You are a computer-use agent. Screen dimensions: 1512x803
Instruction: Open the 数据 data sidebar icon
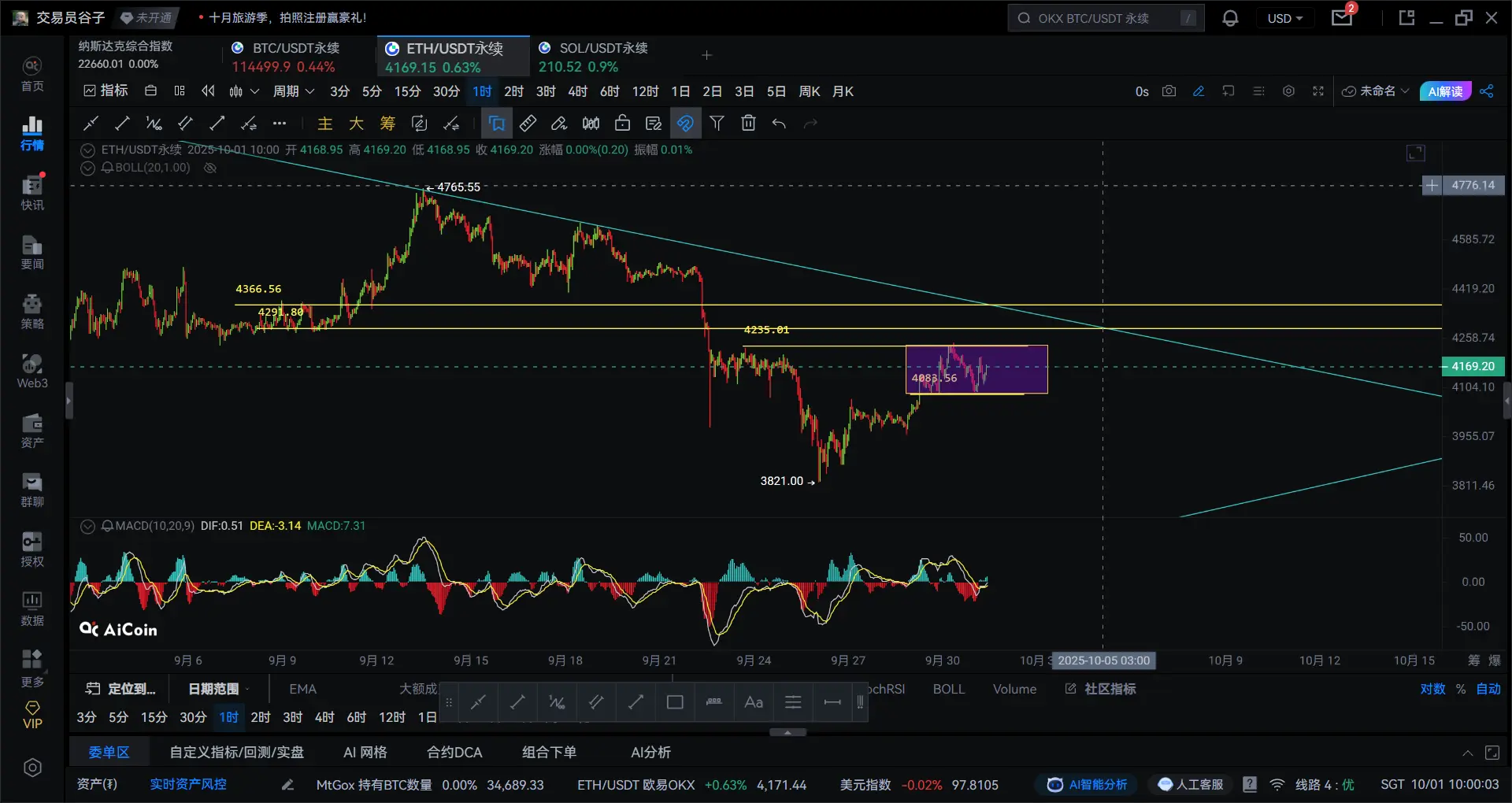[32, 609]
